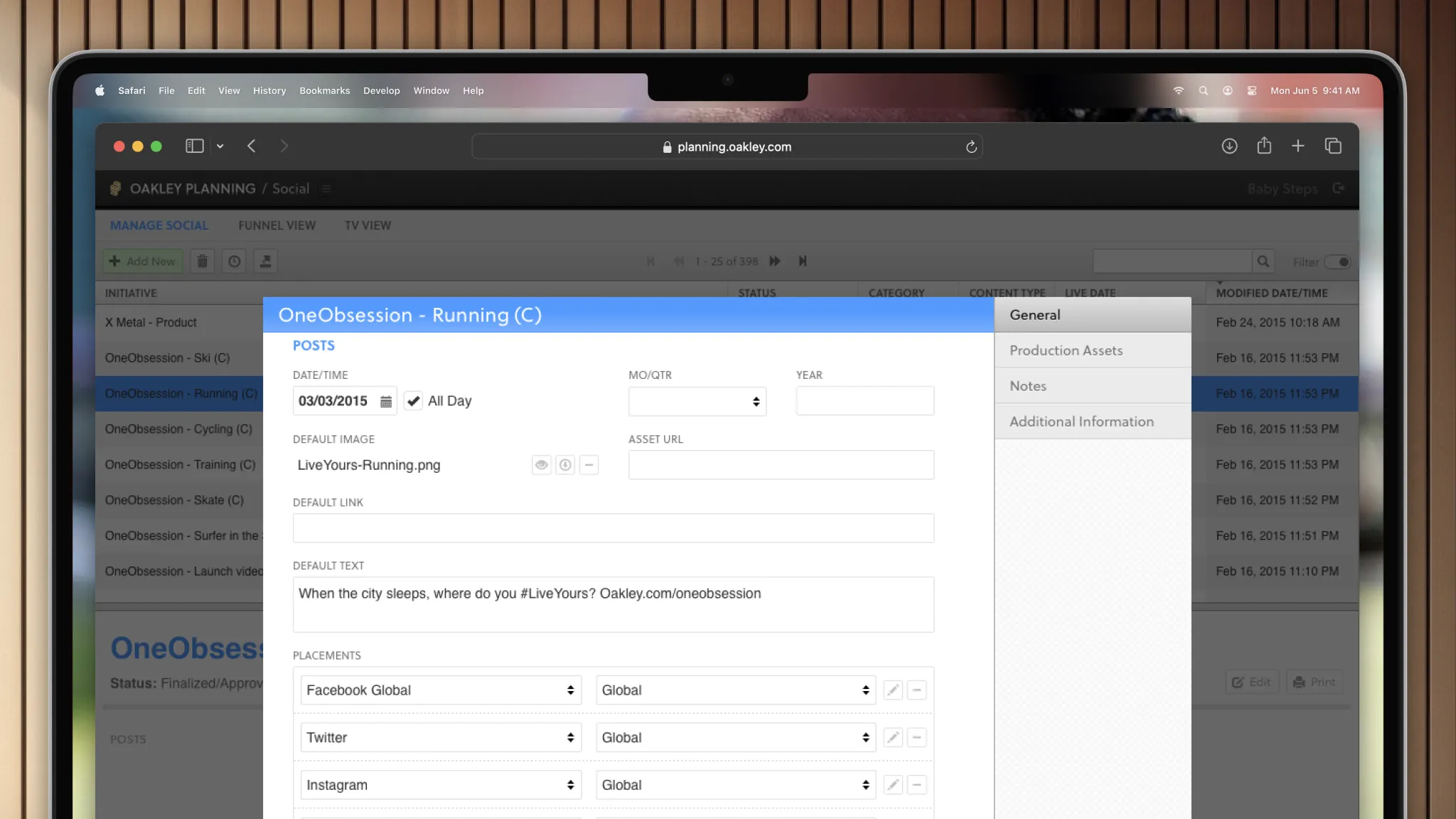Click the Edit button

[1252, 682]
